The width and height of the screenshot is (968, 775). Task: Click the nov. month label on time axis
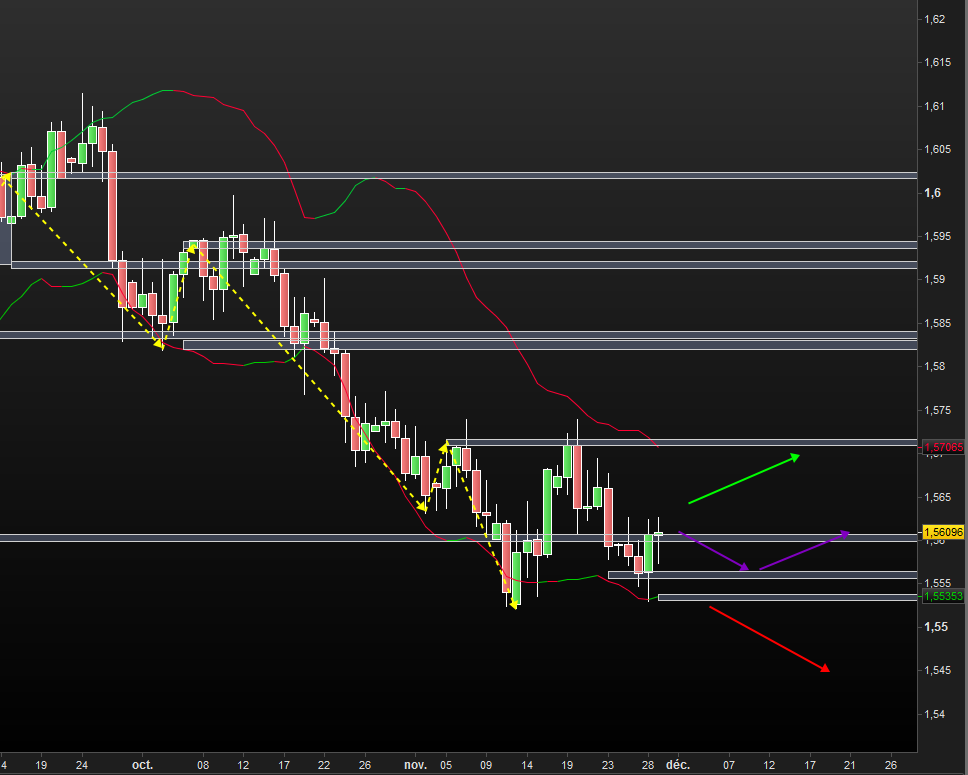click(x=415, y=765)
